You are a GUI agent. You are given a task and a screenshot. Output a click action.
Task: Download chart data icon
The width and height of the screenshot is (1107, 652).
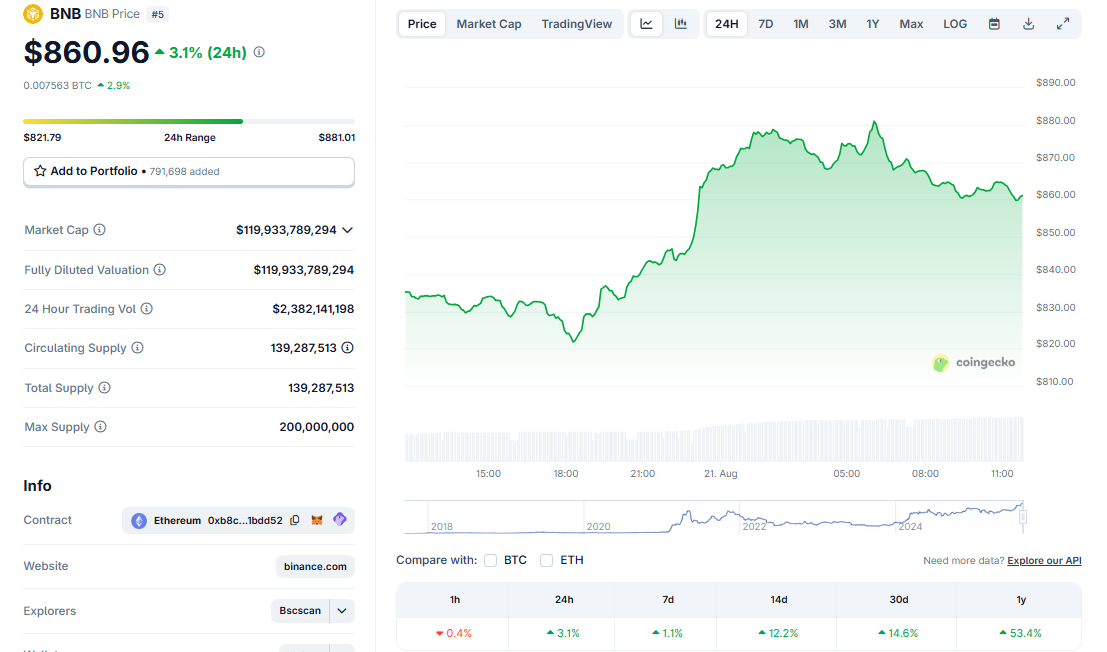1029,24
